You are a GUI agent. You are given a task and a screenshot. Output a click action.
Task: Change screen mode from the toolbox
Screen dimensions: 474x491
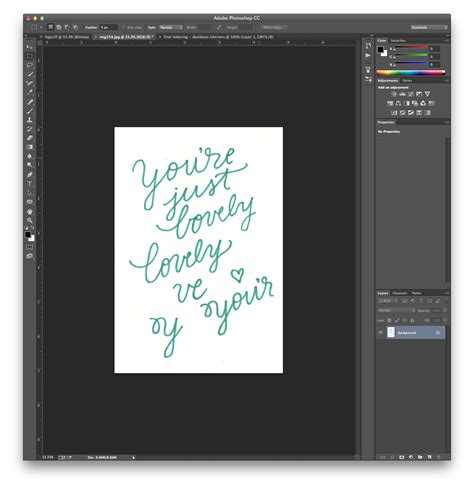tap(30, 256)
